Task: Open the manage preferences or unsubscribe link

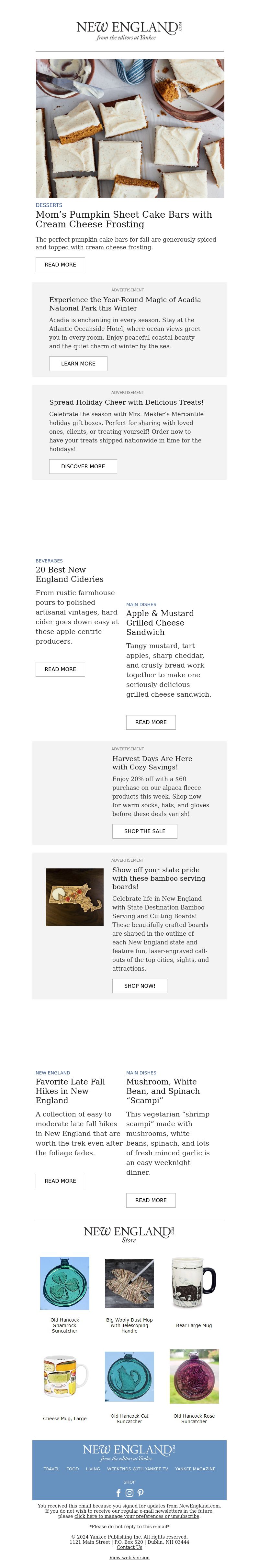Action: pos(137,1516)
